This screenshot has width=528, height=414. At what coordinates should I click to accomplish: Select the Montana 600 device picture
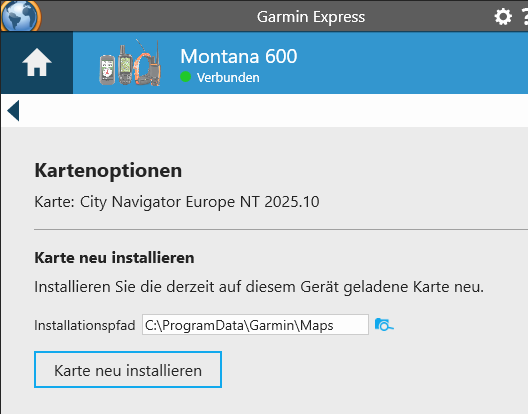[130, 63]
